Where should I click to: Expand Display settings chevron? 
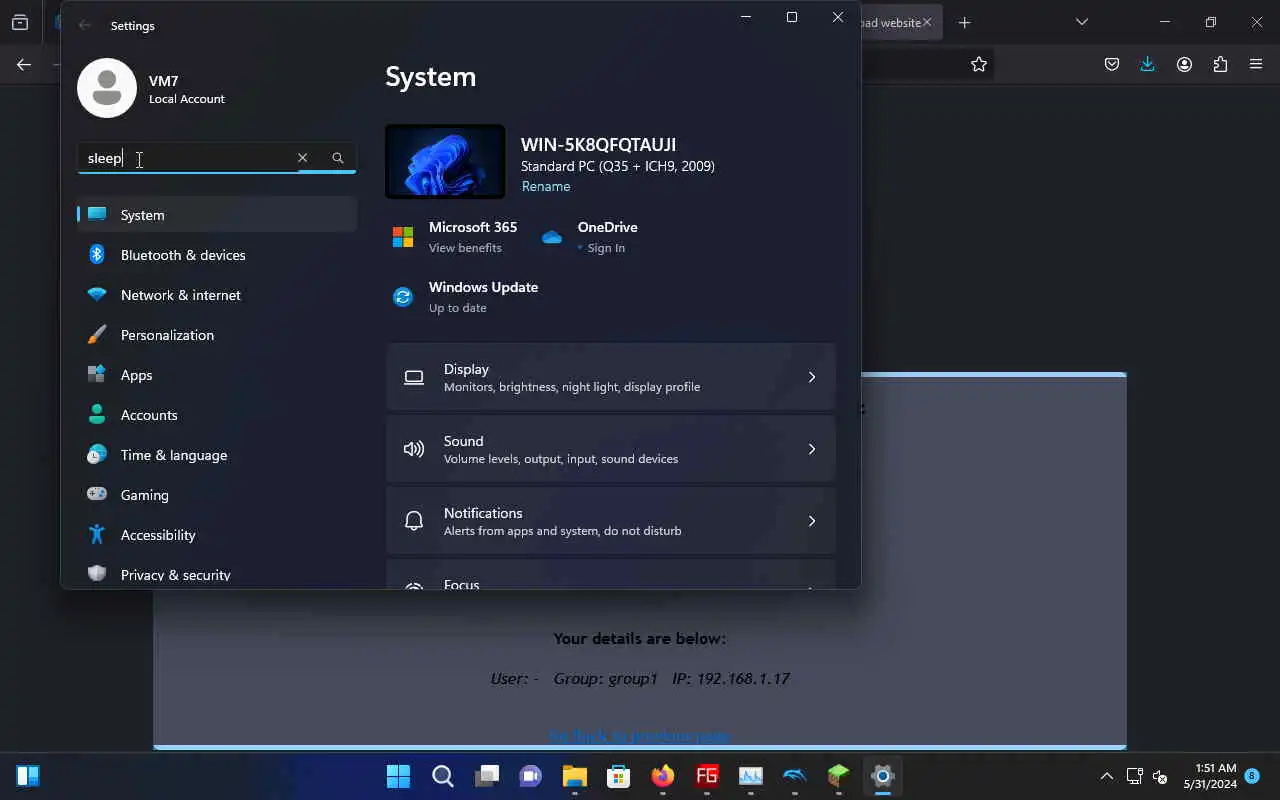click(812, 377)
